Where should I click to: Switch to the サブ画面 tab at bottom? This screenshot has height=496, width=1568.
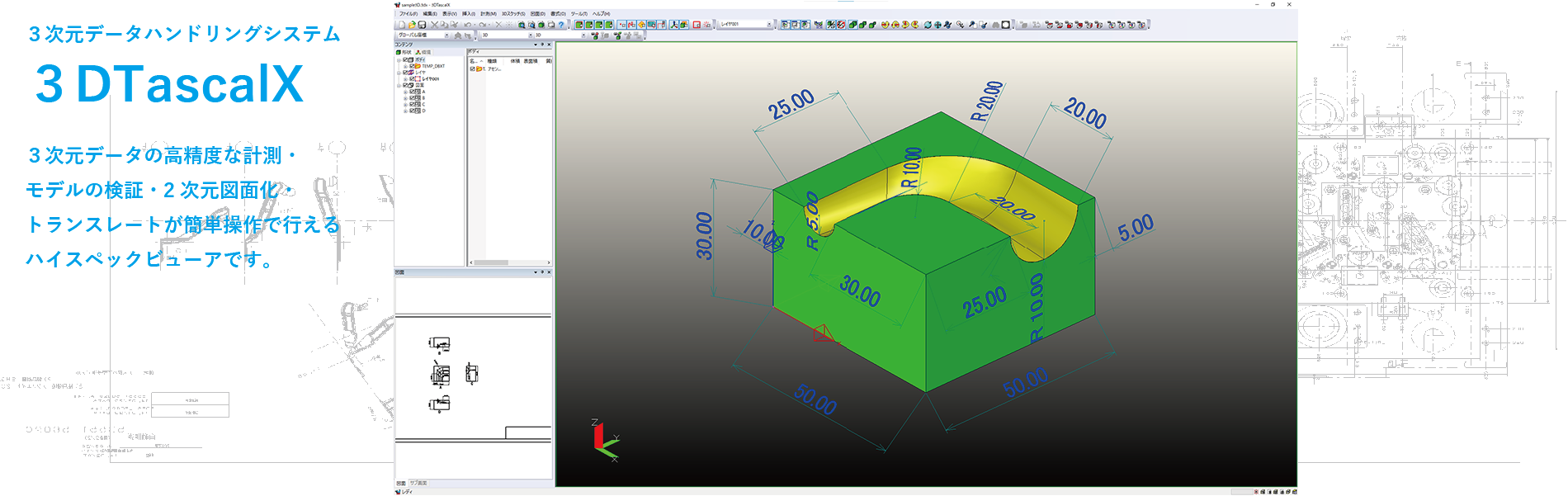(x=418, y=483)
